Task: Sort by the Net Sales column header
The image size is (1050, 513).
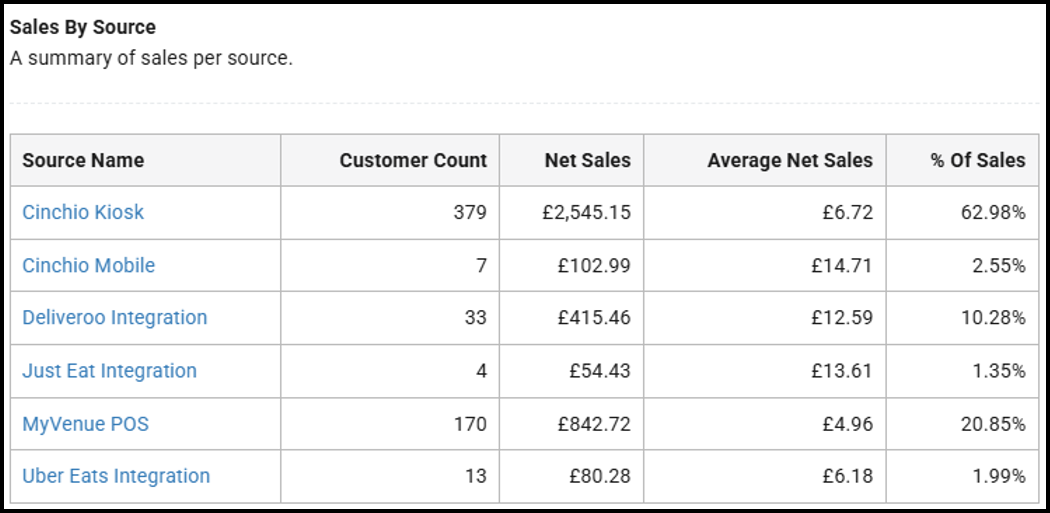Action: point(587,160)
